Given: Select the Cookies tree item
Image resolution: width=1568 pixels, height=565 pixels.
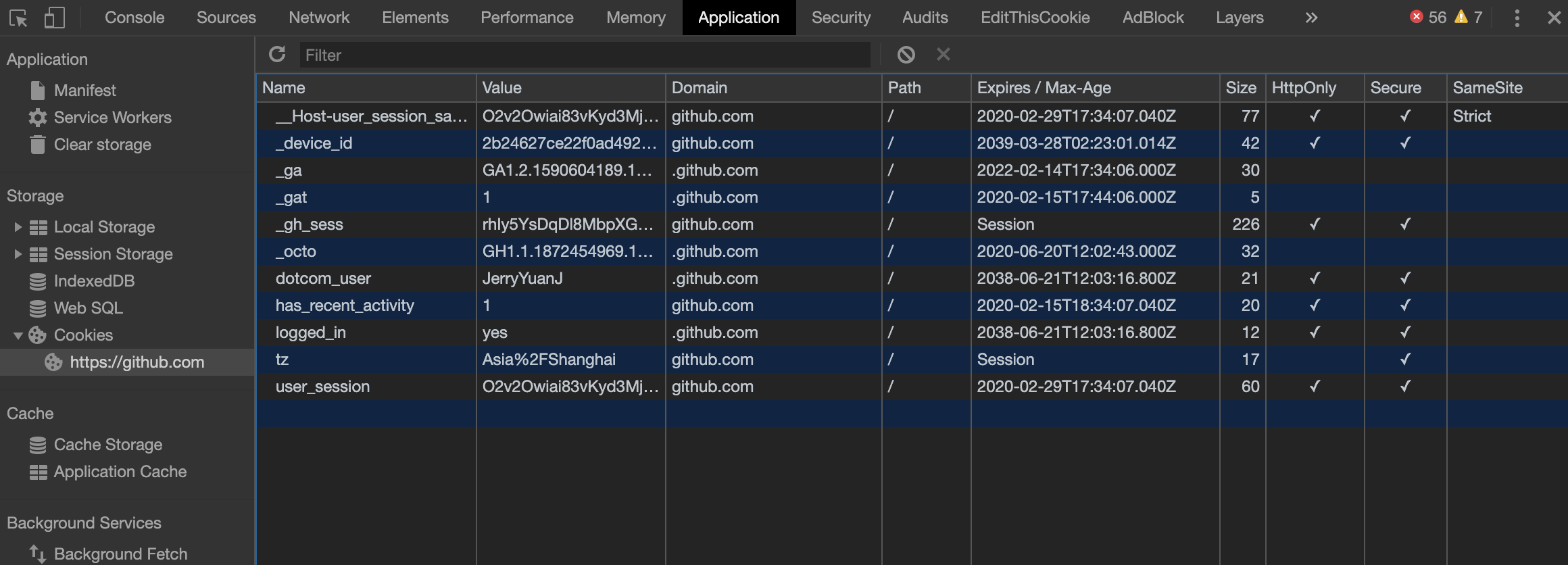Looking at the screenshot, I should 83,335.
